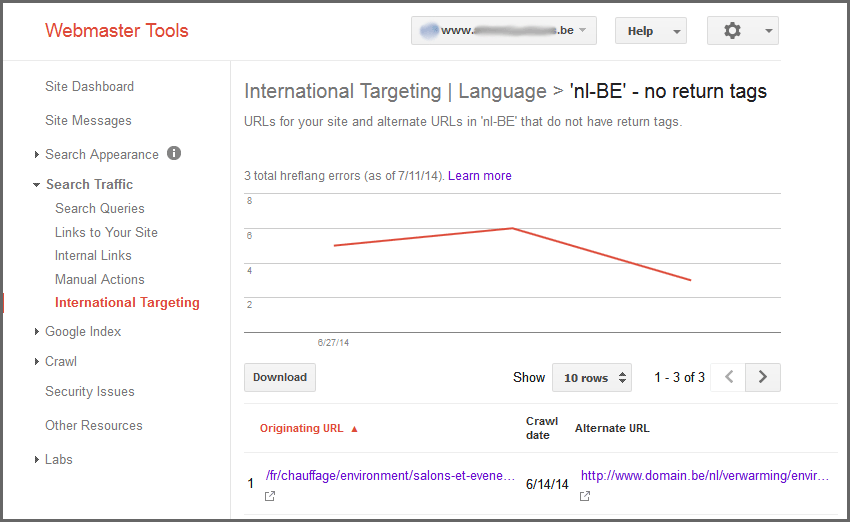Open the /fr/chauffage originating URL link
Image resolution: width=850 pixels, height=522 pixels.
[x=390, y=475]
